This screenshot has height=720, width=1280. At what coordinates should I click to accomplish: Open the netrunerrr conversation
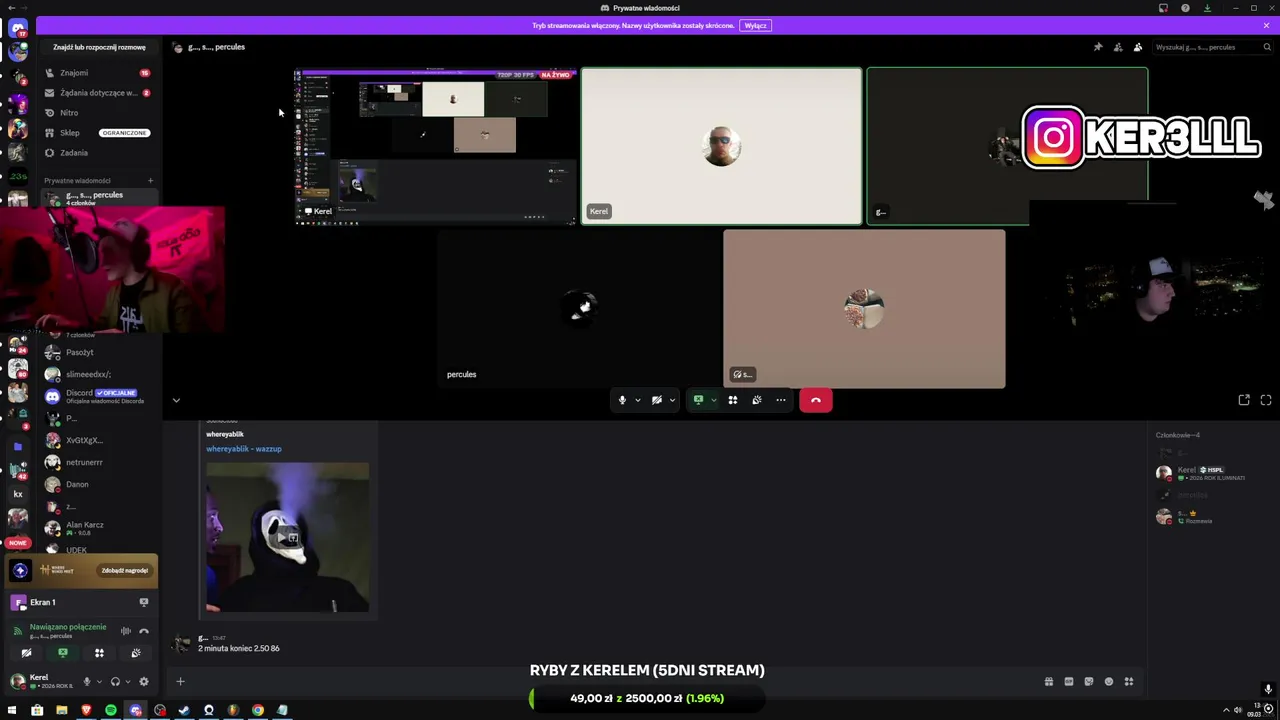tap(97, 462)
